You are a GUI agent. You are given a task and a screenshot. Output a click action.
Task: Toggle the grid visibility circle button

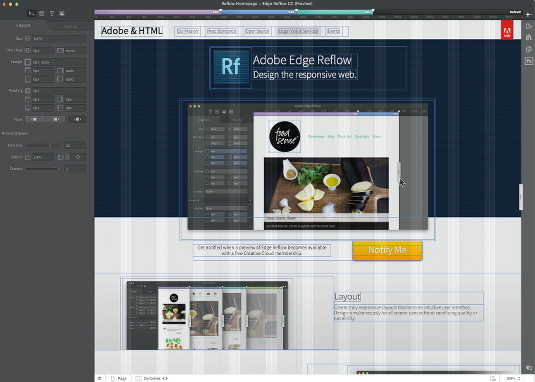pos(78,157)
